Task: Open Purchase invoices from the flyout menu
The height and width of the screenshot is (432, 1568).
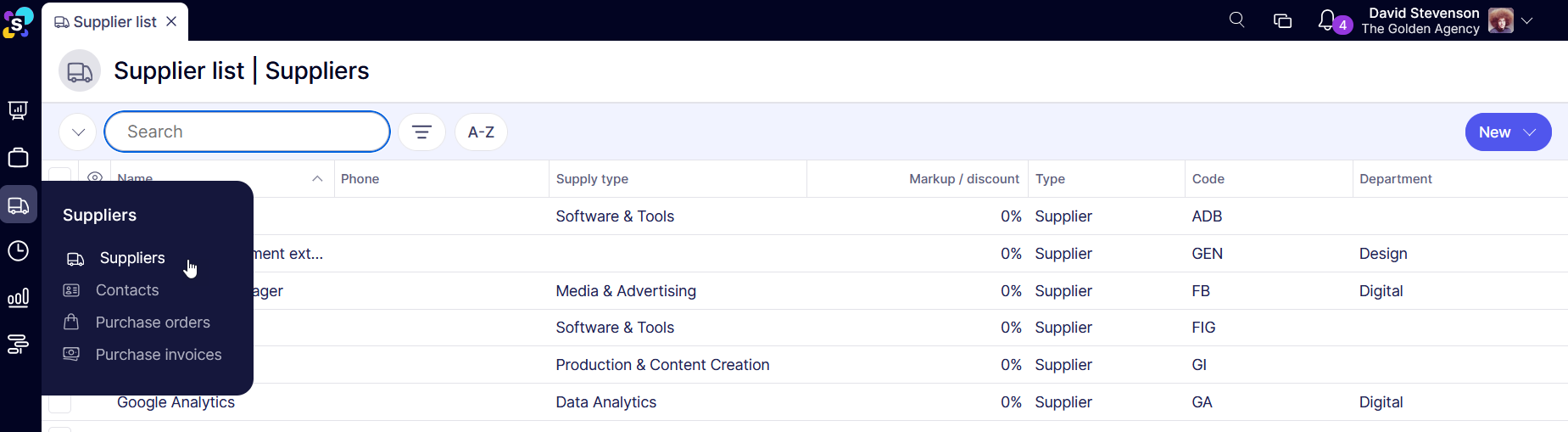Action: click(x=159, y=355)
